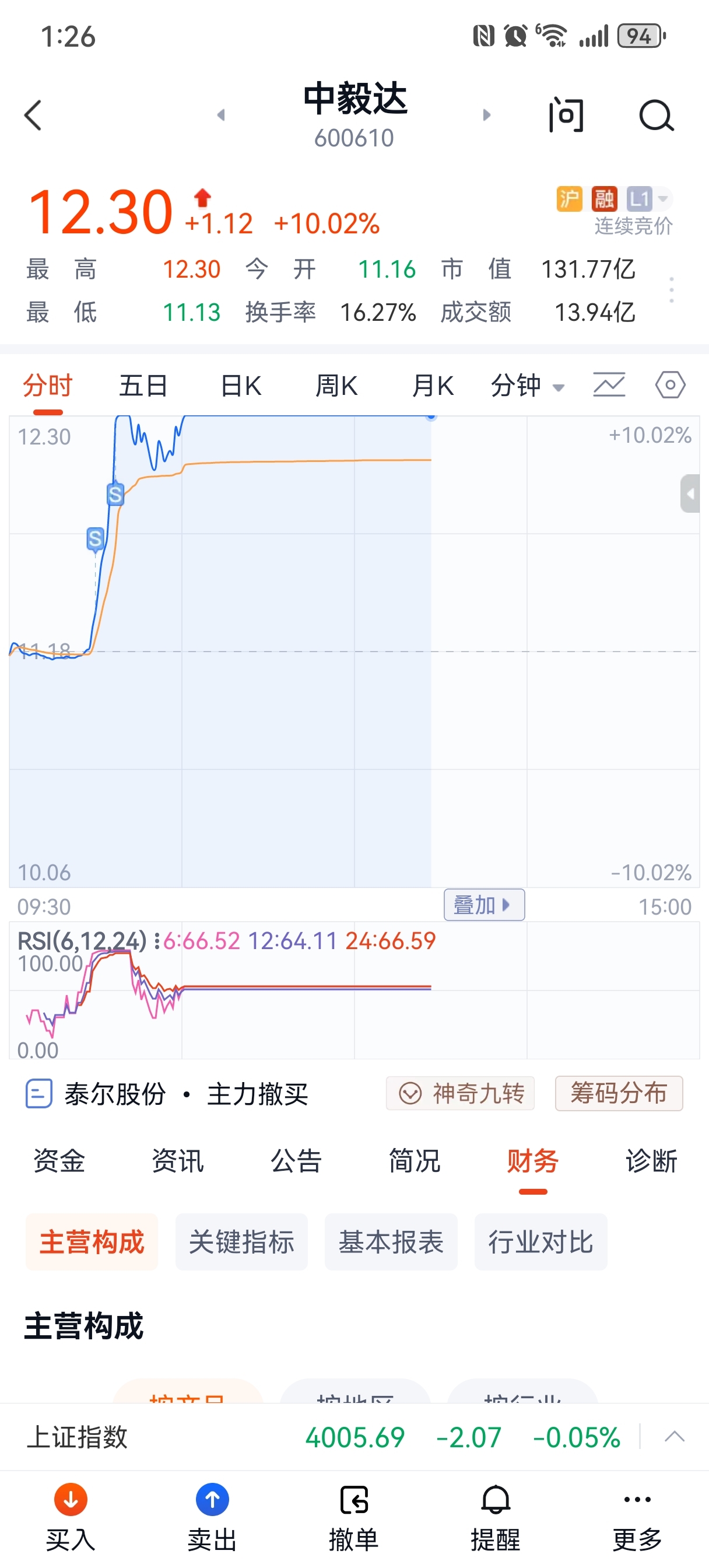Switch to the 日K chart tab
709x1568 pixels.
coord(240,386)
